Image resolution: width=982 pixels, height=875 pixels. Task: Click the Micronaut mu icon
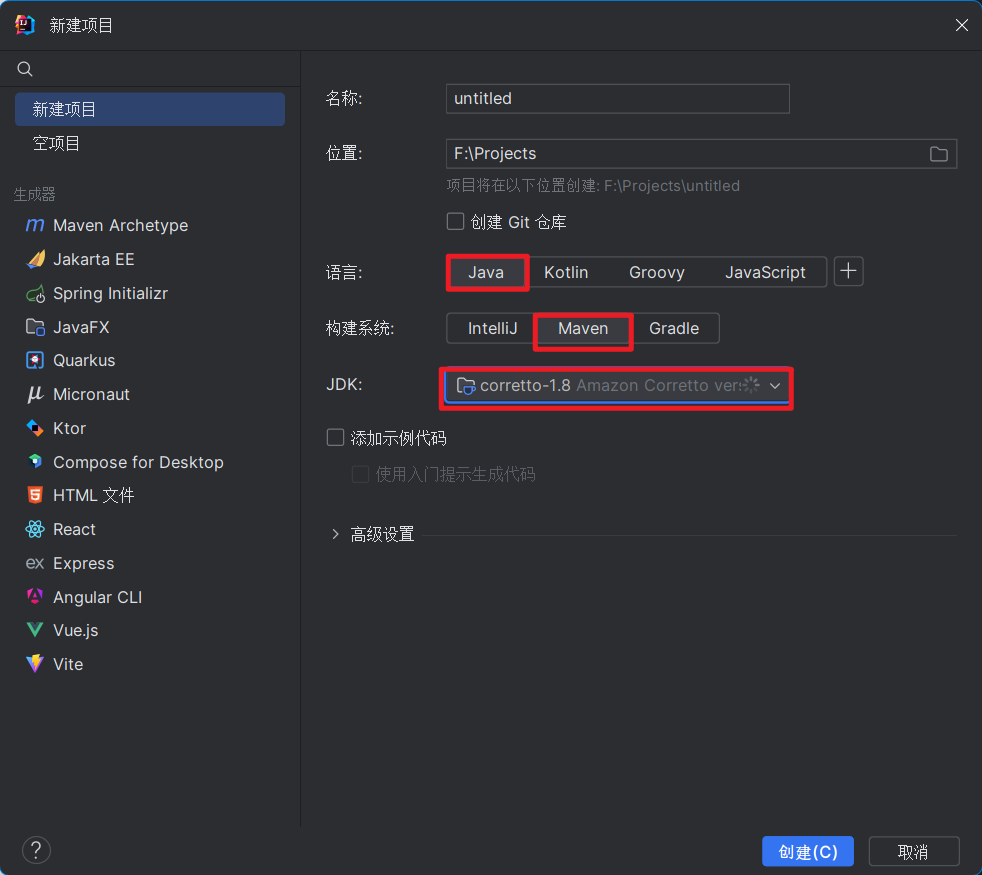pos(35,394)
